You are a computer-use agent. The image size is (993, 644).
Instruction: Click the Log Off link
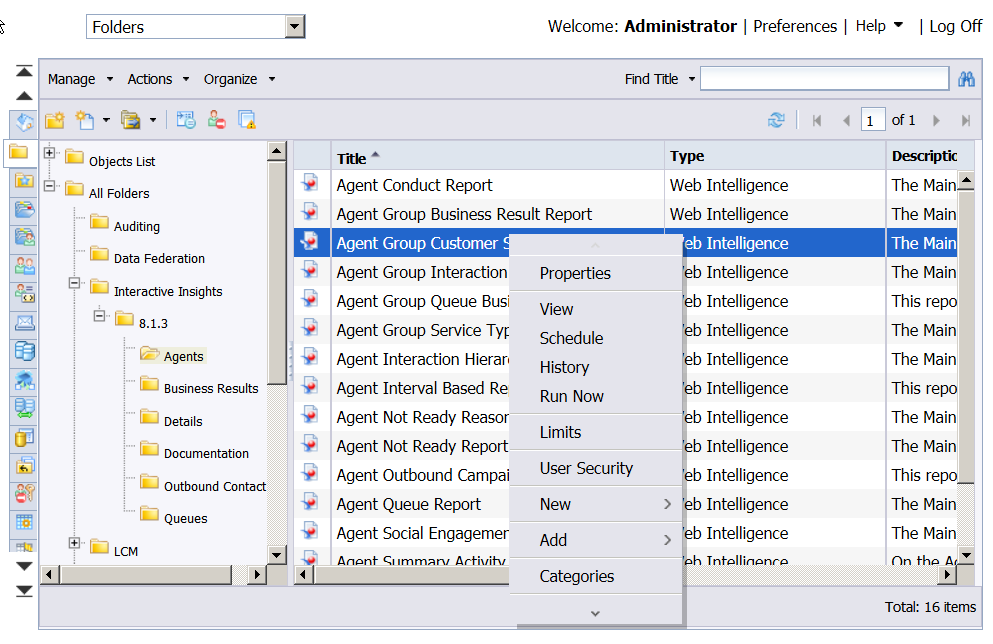(955, 26)
